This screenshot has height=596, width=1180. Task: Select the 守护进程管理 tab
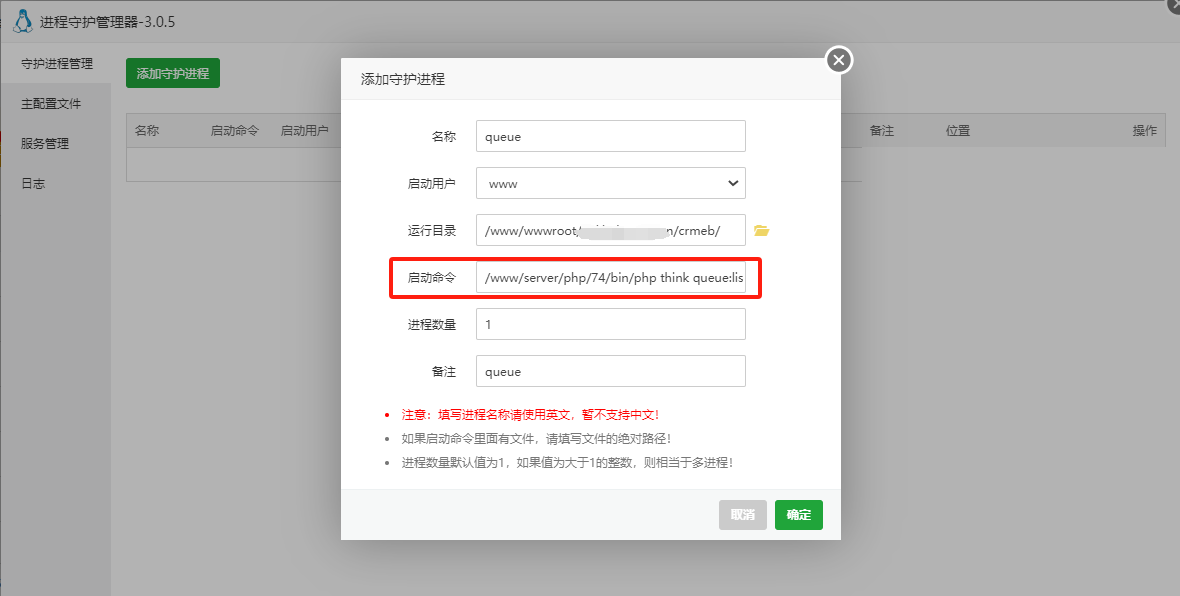[57, 64]
